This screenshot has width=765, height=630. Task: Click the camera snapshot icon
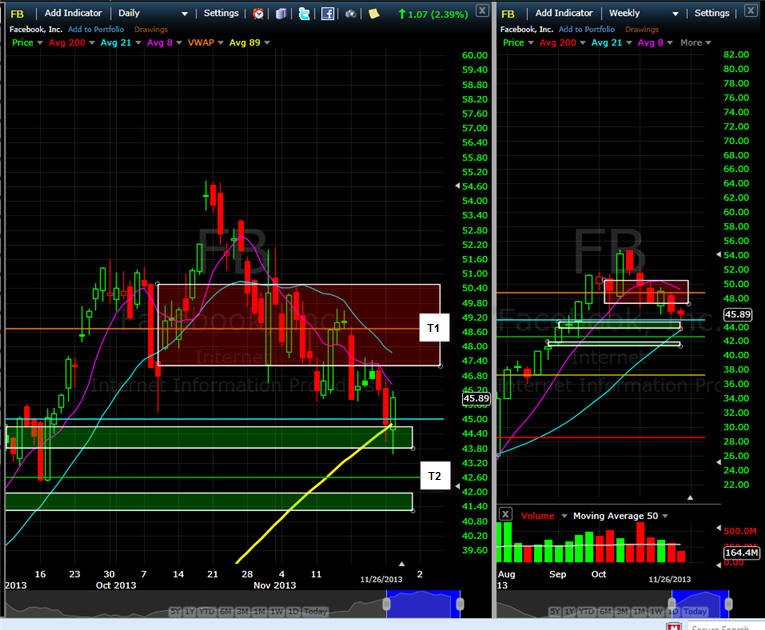[x=350, y=14]
